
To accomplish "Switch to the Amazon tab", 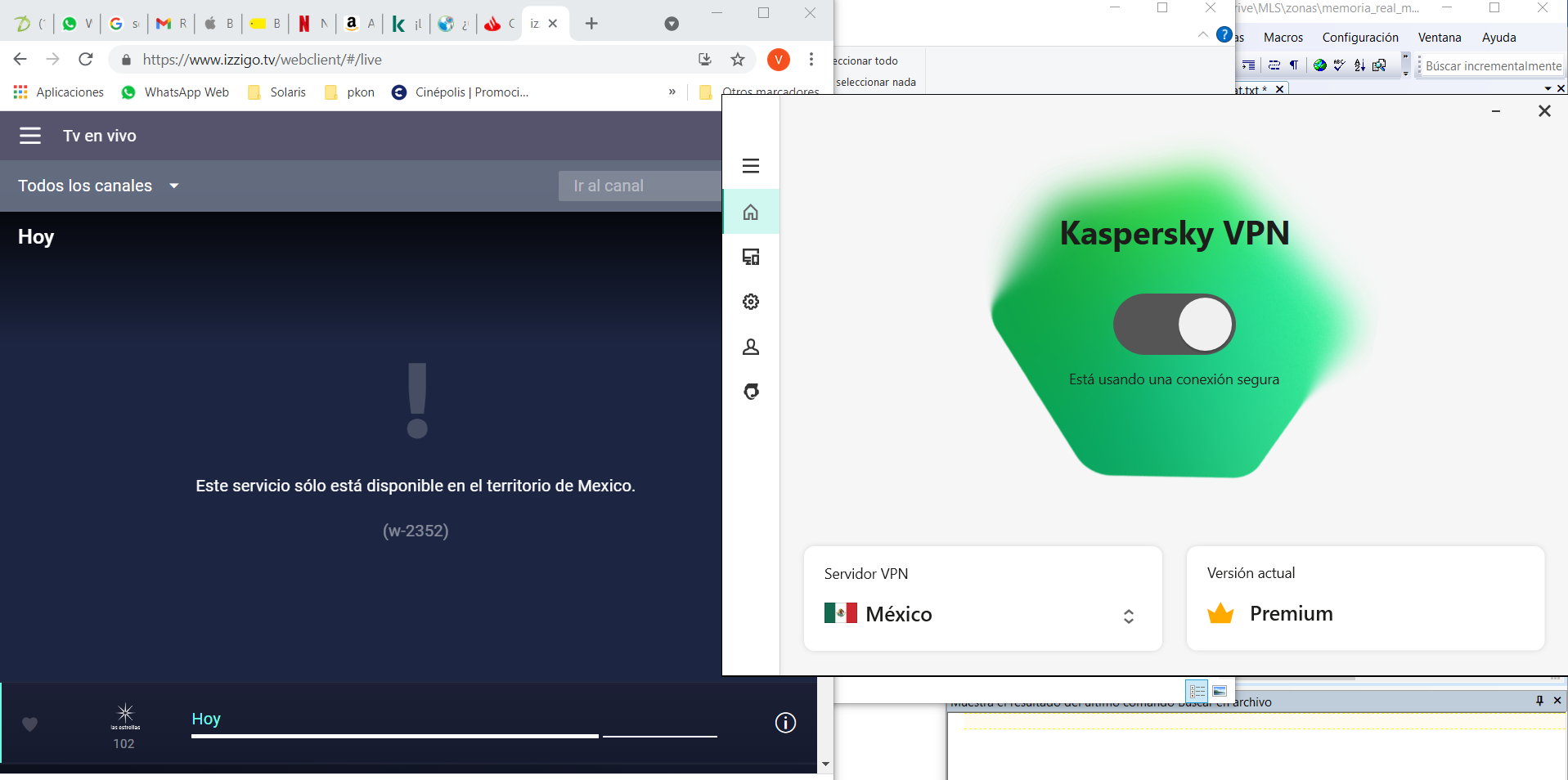I will pos(360,24).
